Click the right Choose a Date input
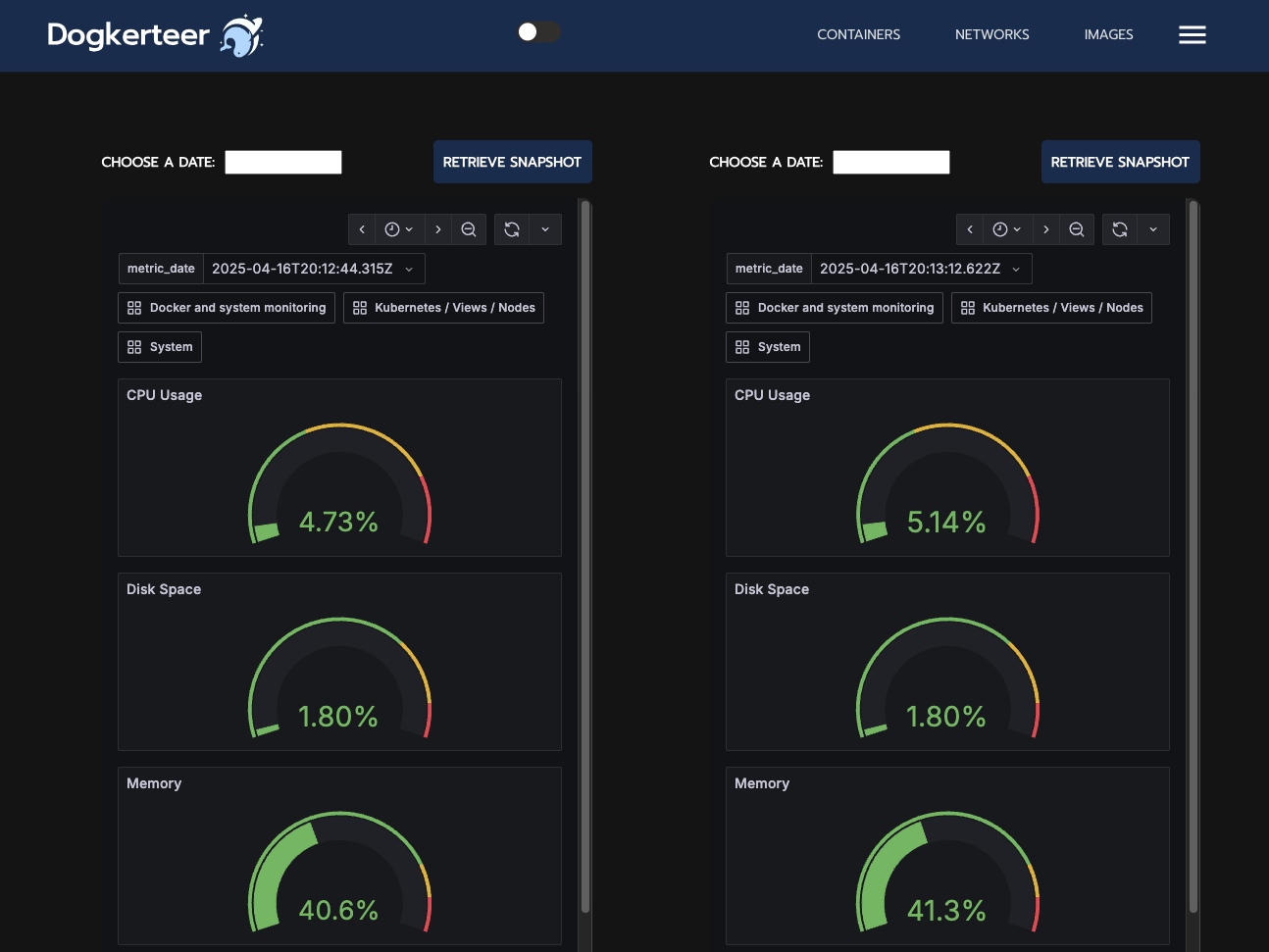This screenshot has height=952, width=1269. click(x=891, y=162)
